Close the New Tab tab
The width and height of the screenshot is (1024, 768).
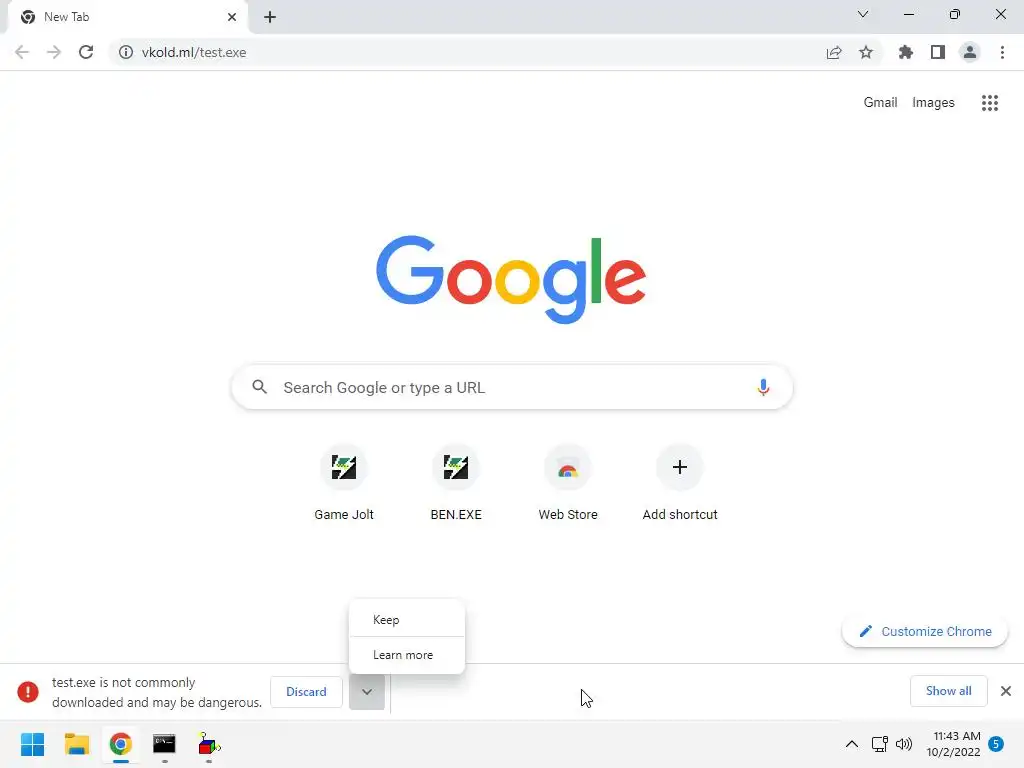[x=232, y=17]
